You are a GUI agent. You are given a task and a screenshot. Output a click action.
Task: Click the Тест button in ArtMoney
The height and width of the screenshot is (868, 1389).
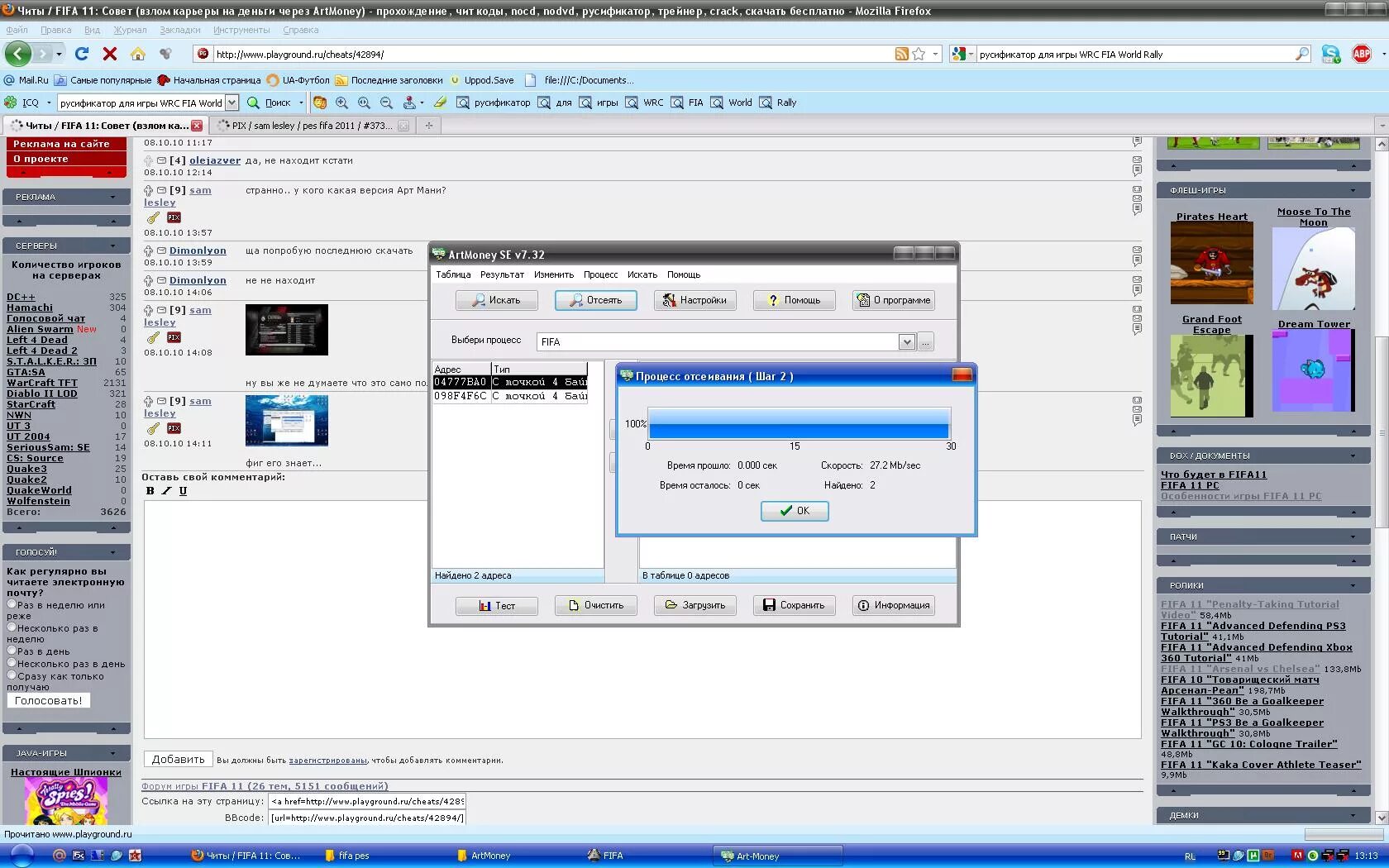[x=496, y=605]
